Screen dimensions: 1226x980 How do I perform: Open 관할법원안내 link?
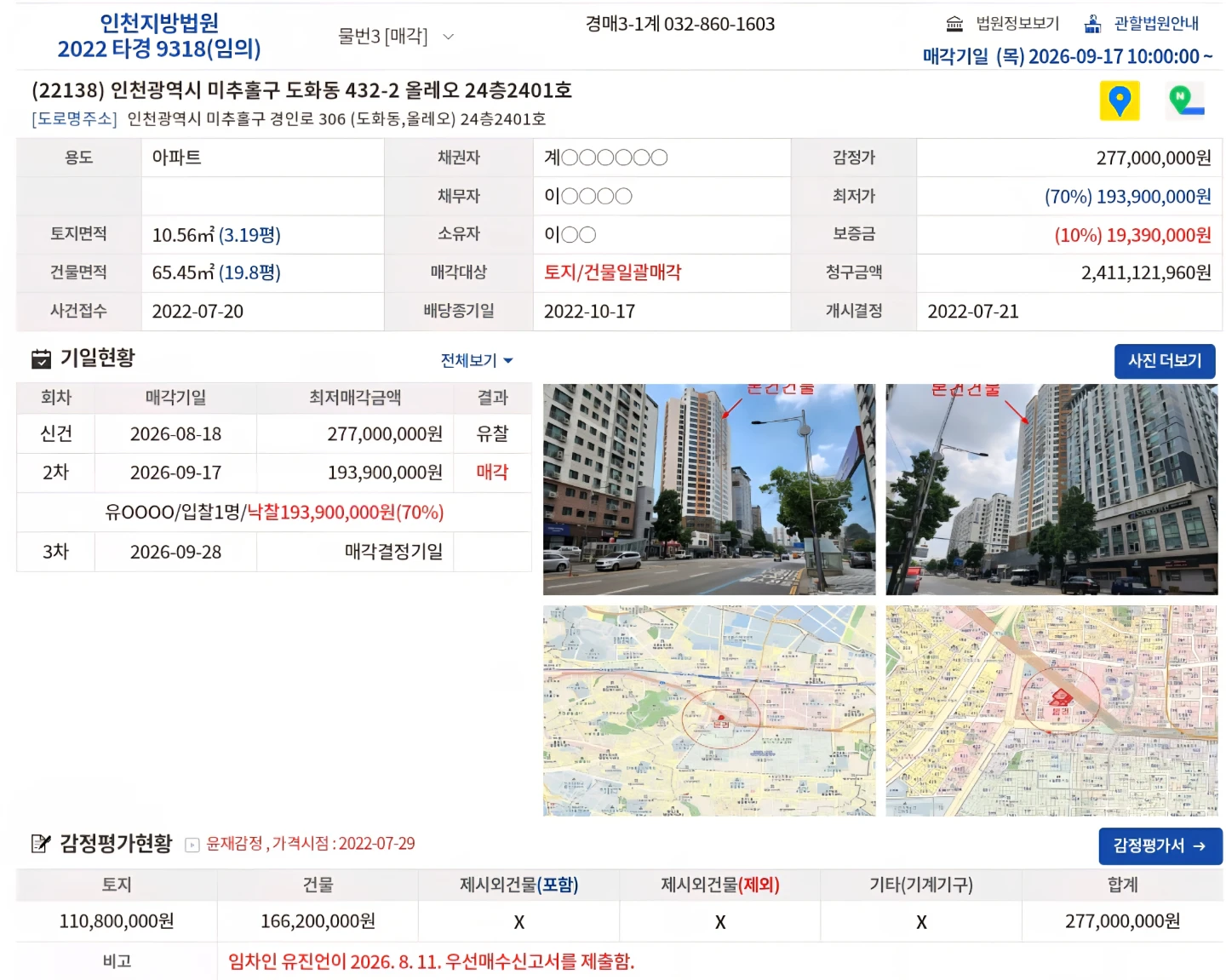coord(1156,24)
